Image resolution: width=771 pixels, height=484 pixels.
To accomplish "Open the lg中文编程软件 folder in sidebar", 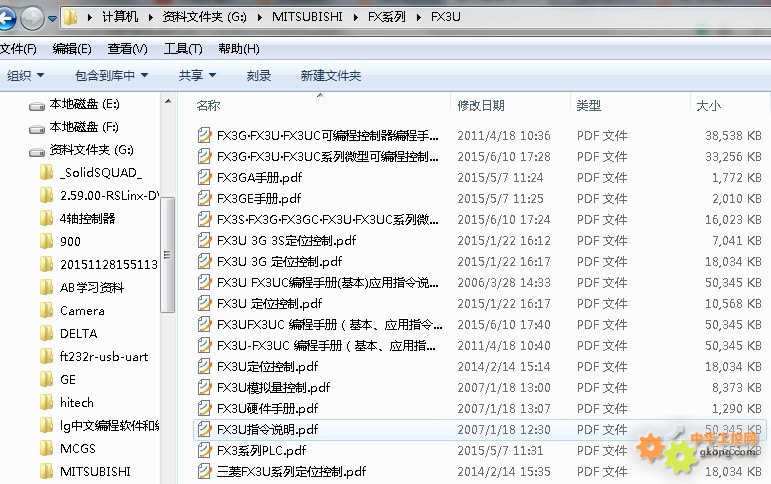I will pyautogui.click(x=110, y=425).
